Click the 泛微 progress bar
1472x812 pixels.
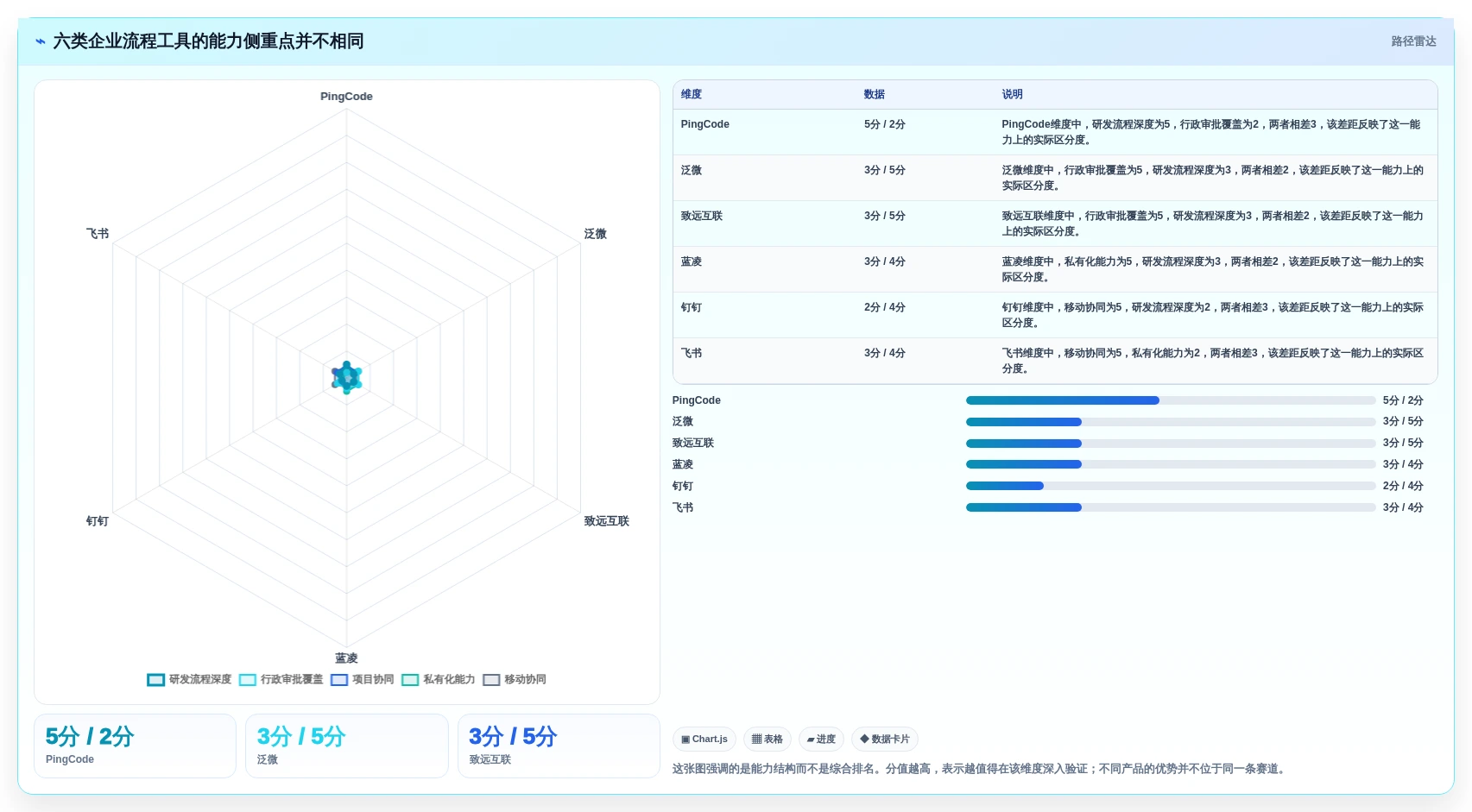(1171, 422)
